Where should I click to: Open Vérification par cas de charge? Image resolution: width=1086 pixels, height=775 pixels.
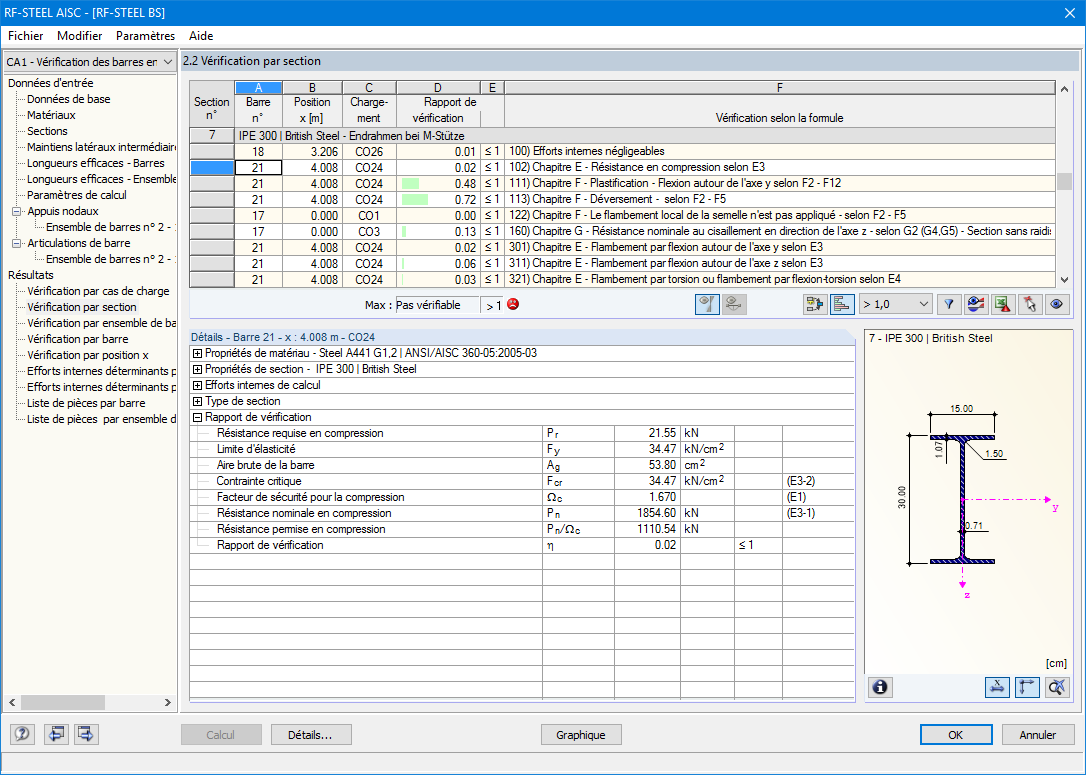[98, 291]
